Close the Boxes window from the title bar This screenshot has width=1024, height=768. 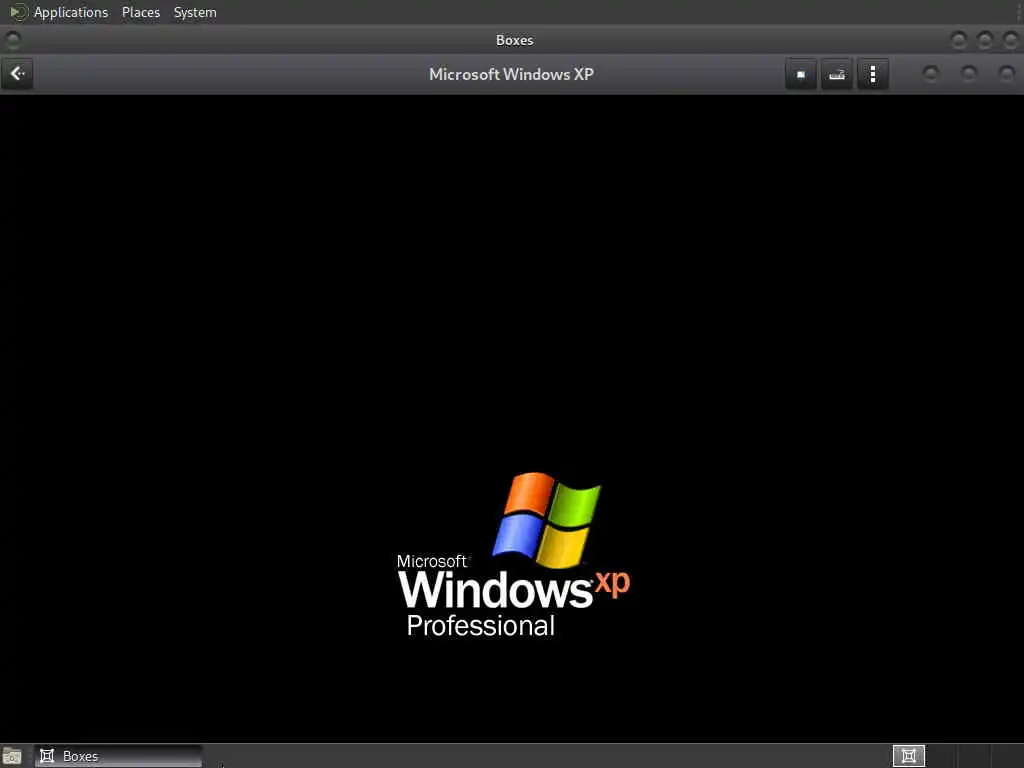pyautogui.click(x=1010, y=40)
